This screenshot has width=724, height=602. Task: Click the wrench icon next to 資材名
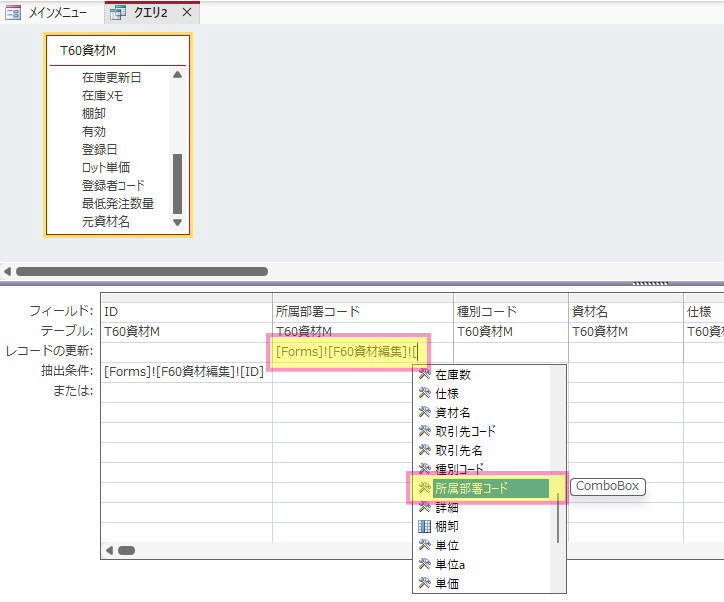tap(424, 412)
